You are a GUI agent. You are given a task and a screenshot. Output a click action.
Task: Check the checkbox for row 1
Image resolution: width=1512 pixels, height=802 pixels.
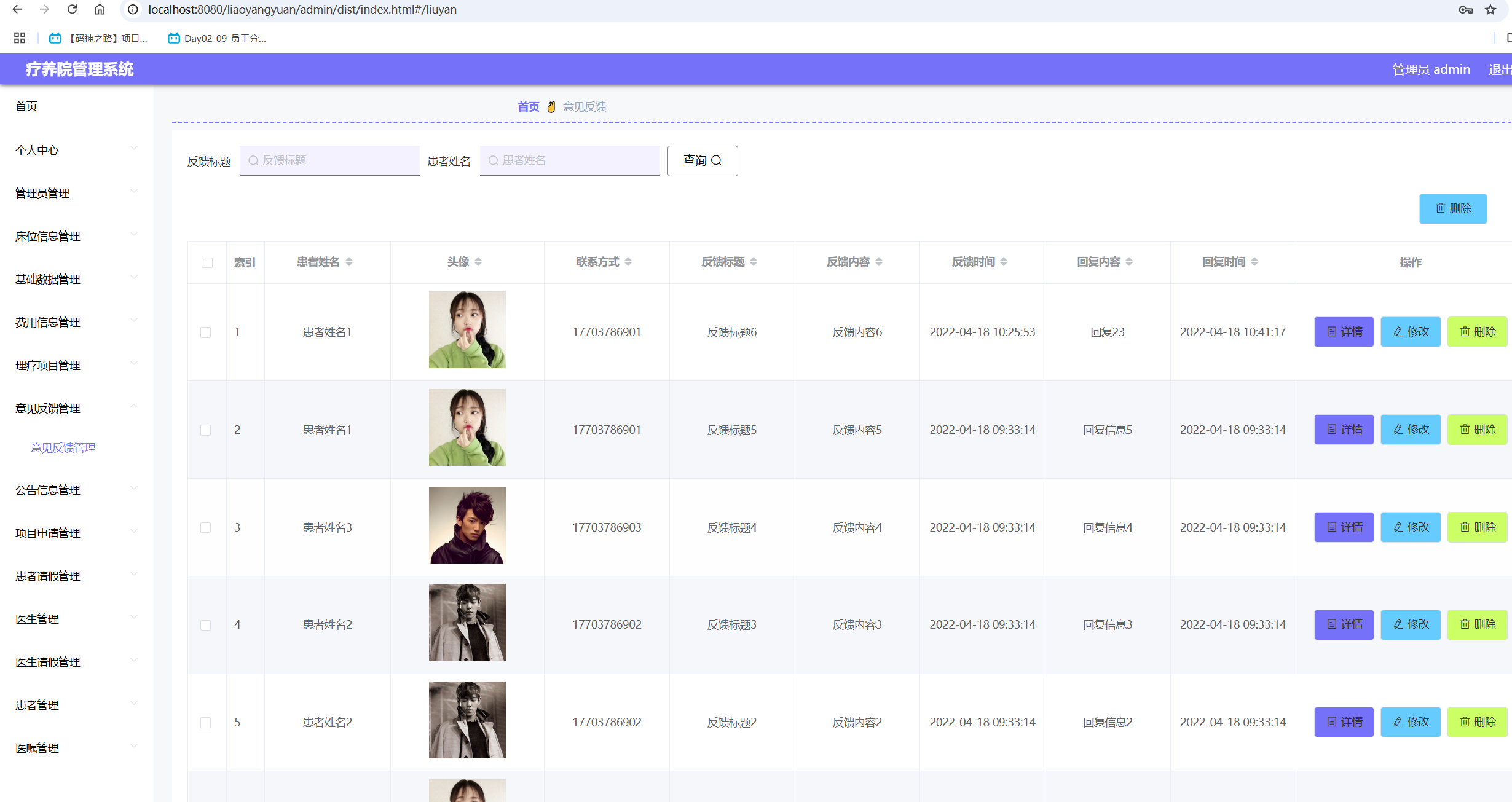click(x=206, y=332)
